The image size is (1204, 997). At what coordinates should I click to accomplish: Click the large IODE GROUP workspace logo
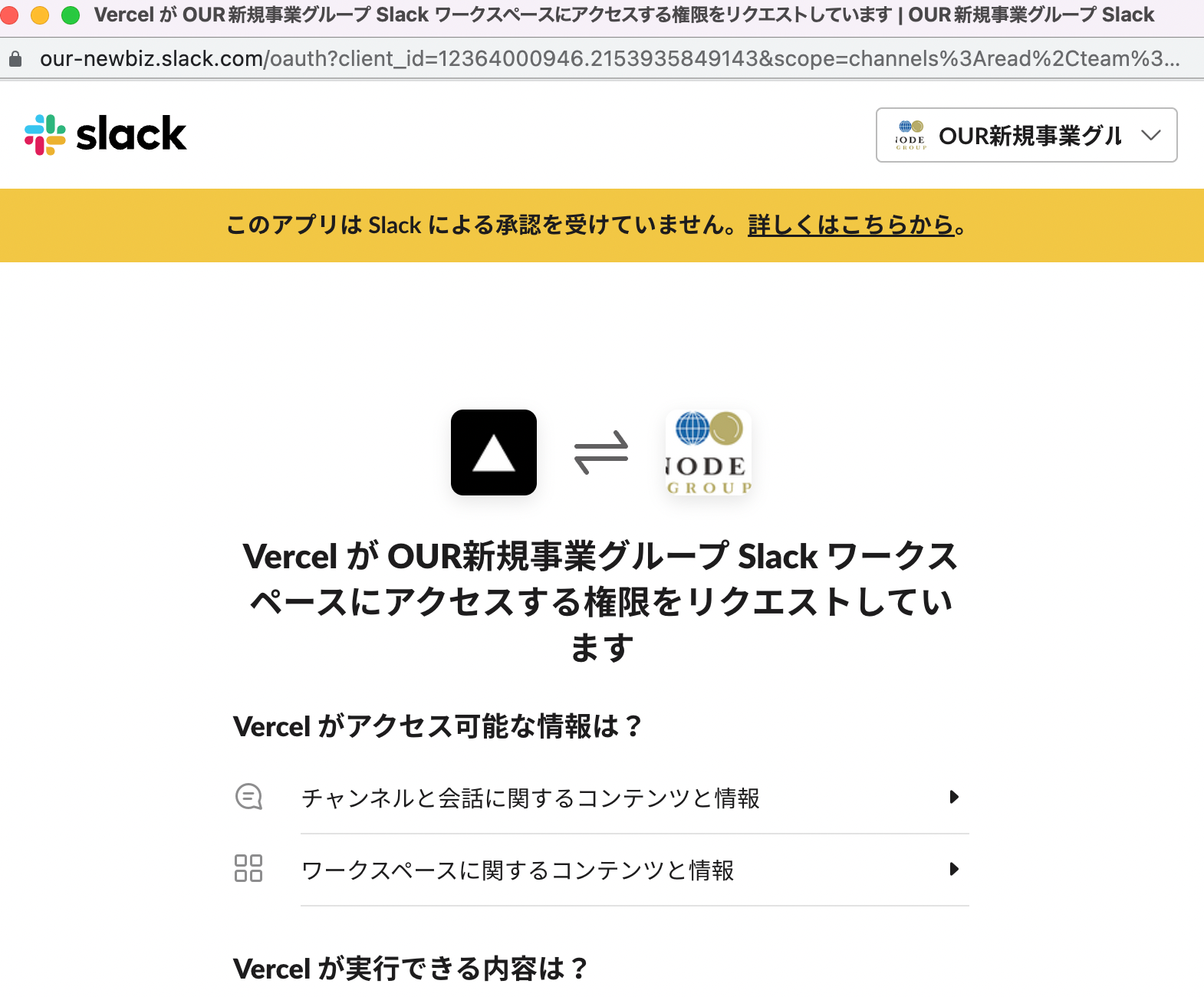pyautogui.click(x=709, y=452)
